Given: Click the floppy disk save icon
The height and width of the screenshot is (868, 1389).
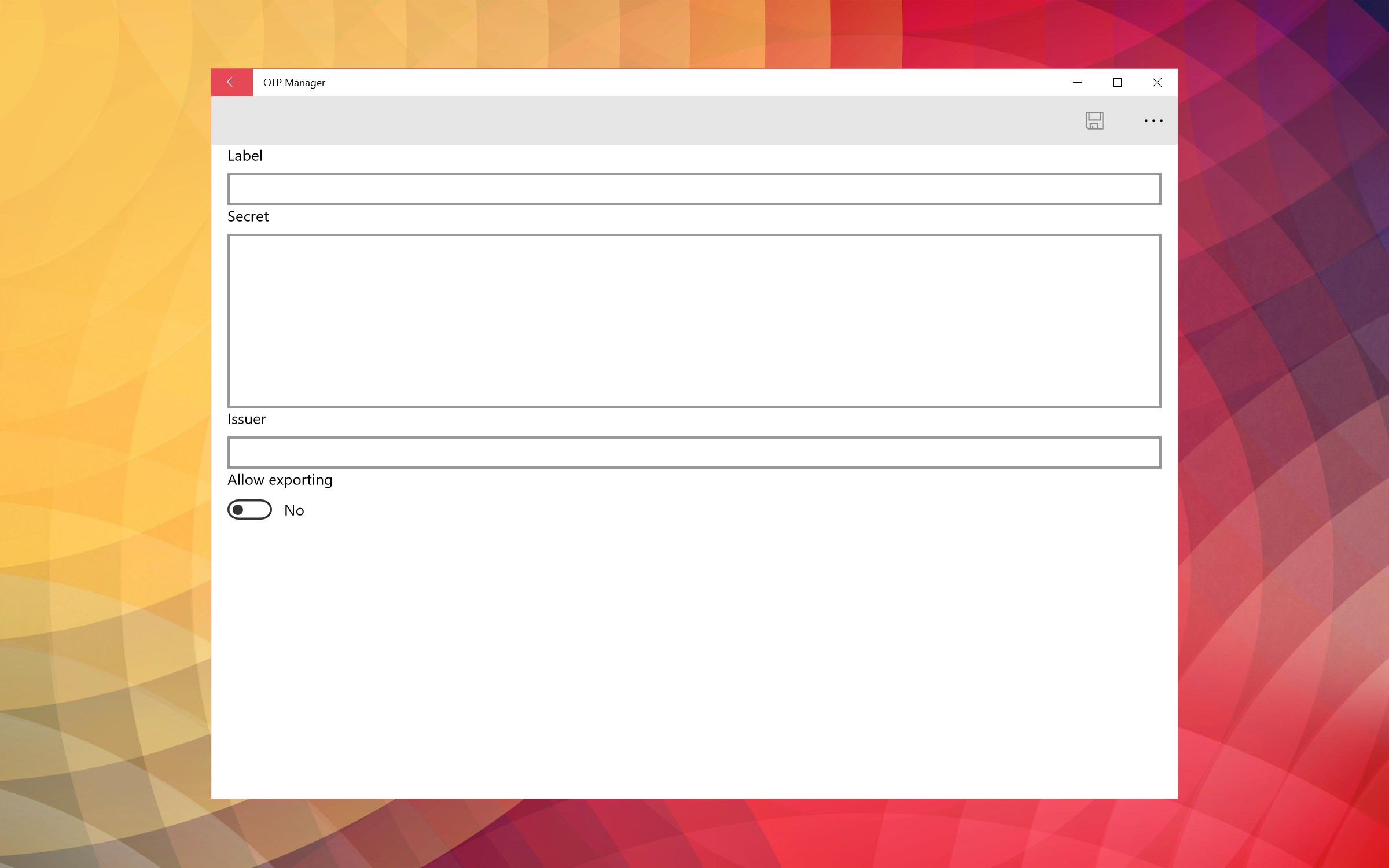Looking at the screenshot, I should pos(1094,120).
